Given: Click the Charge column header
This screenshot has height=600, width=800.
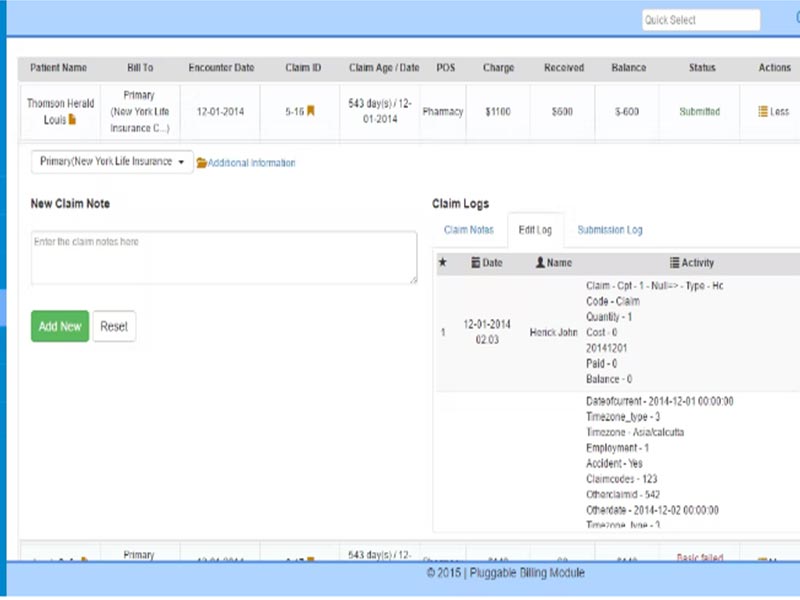Looking at the screenshot, I should [498, 67].
